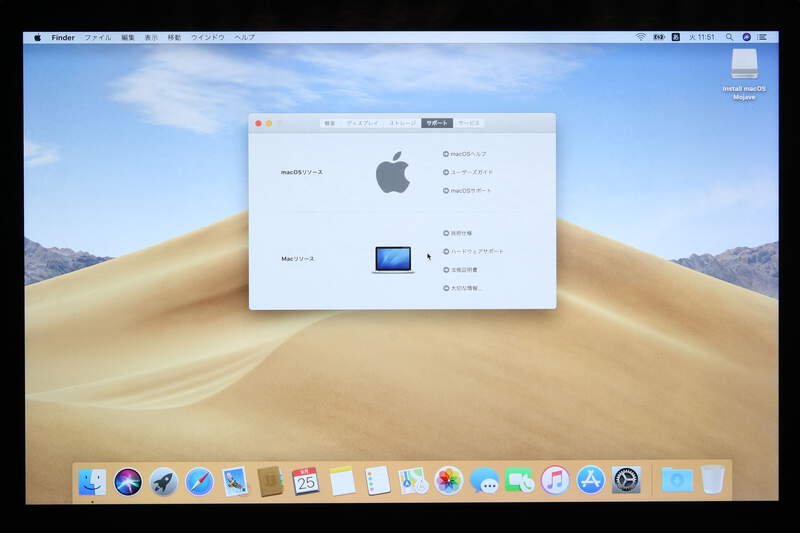Open the Finder menu

click(x=63, y=37)
